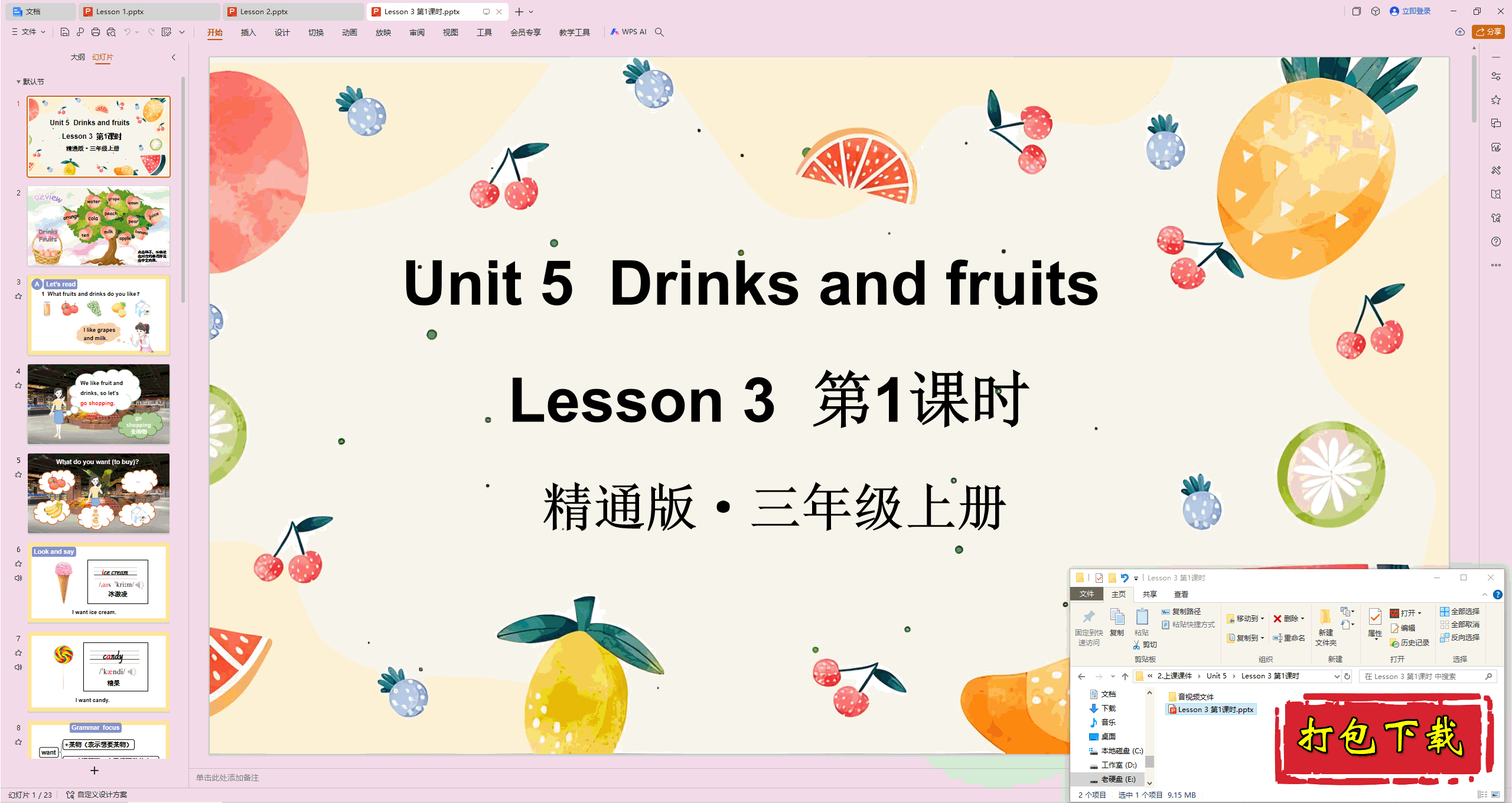
Task: Expand Explorer address bar history dropdown
Action: click(1337, 676)
